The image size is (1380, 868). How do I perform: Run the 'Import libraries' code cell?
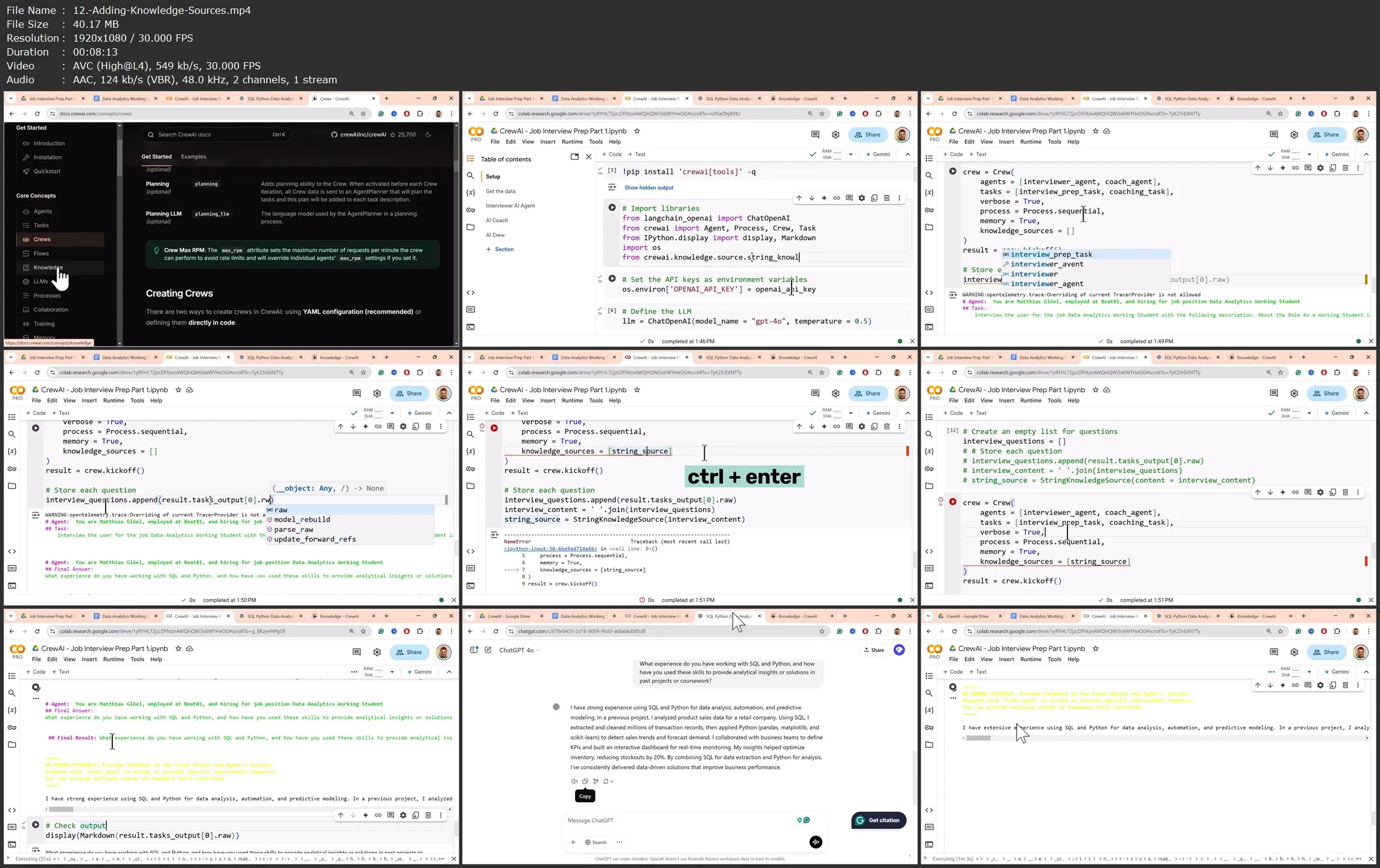click(x=612, y=207)
